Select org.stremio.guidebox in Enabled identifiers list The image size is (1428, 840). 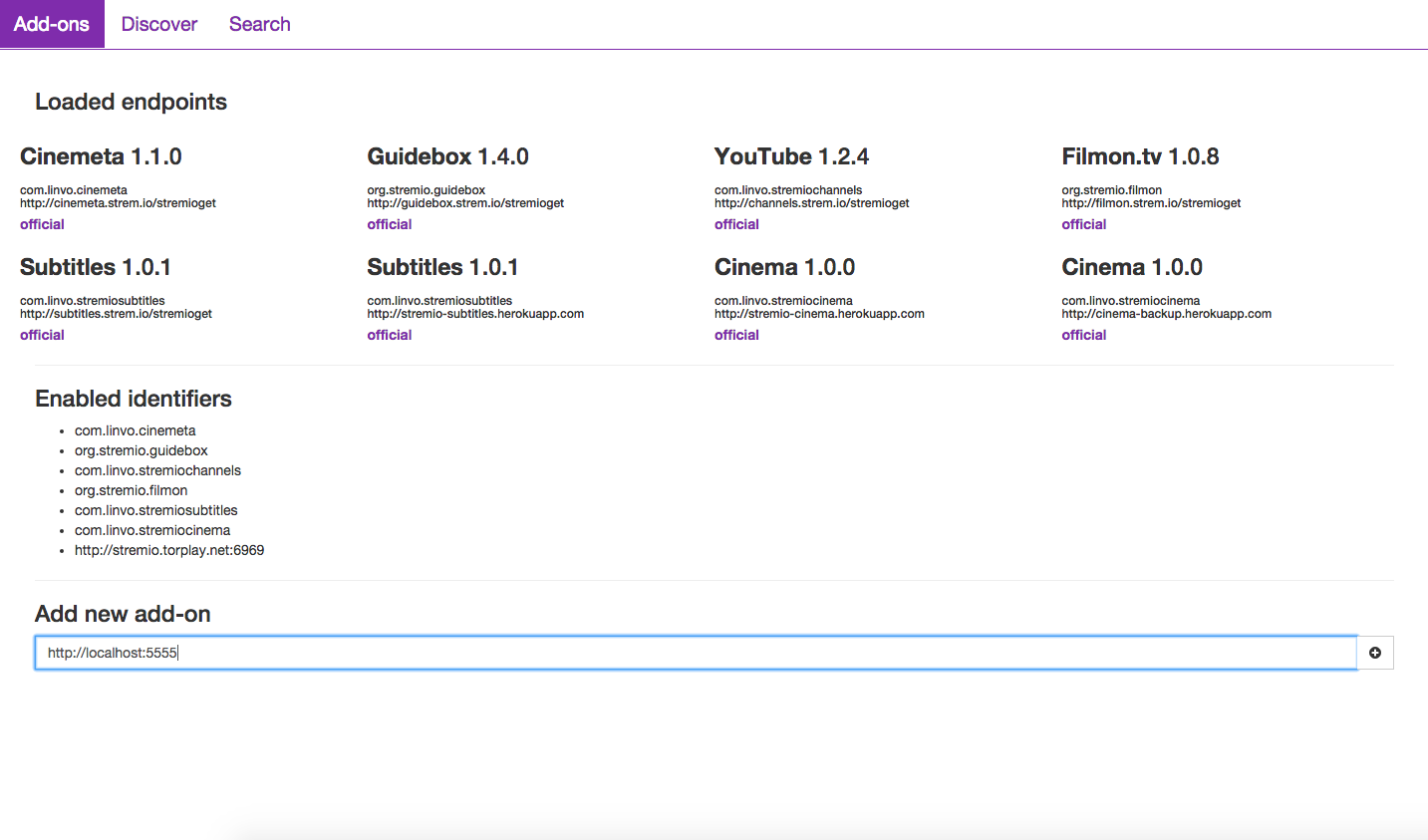(141, 450)
